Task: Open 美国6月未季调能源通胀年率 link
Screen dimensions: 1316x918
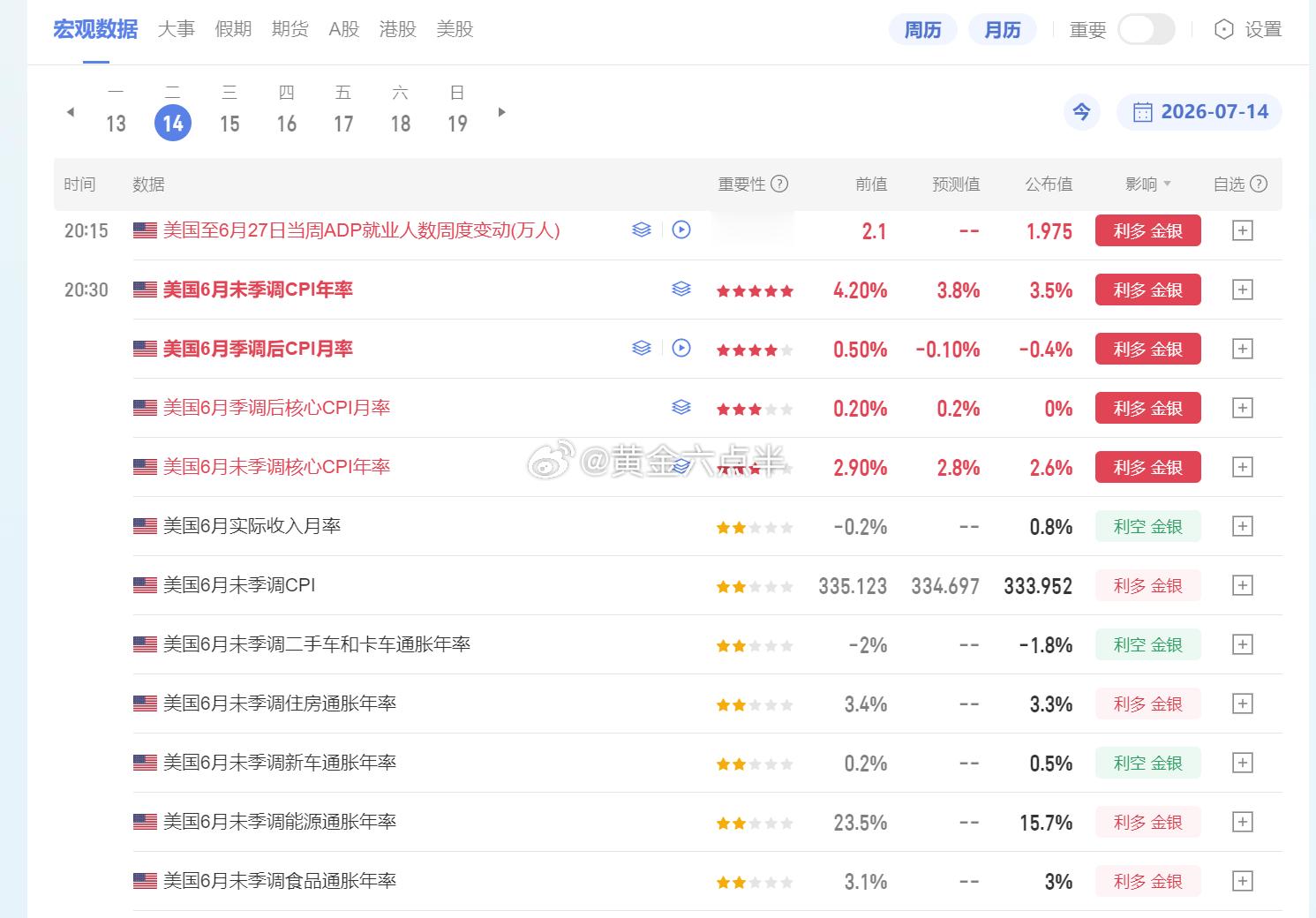Action: coord(280,822)
